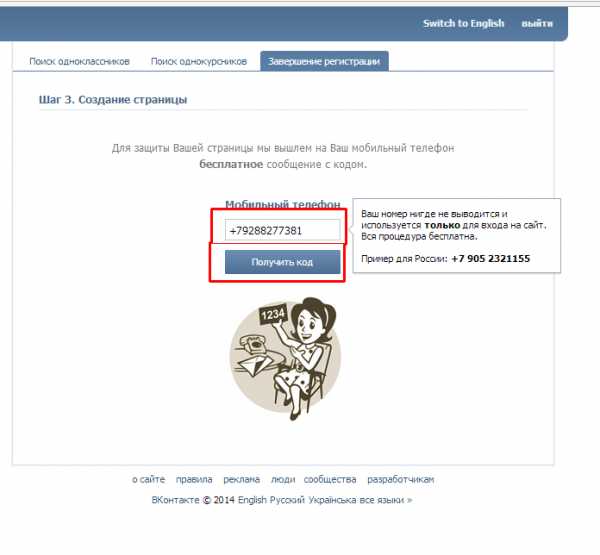Image resolution: width=600 pixels, height=555 pixels.
Task: Click the Шаг 3. Создание страницы heading
Action: coord(113,100)
